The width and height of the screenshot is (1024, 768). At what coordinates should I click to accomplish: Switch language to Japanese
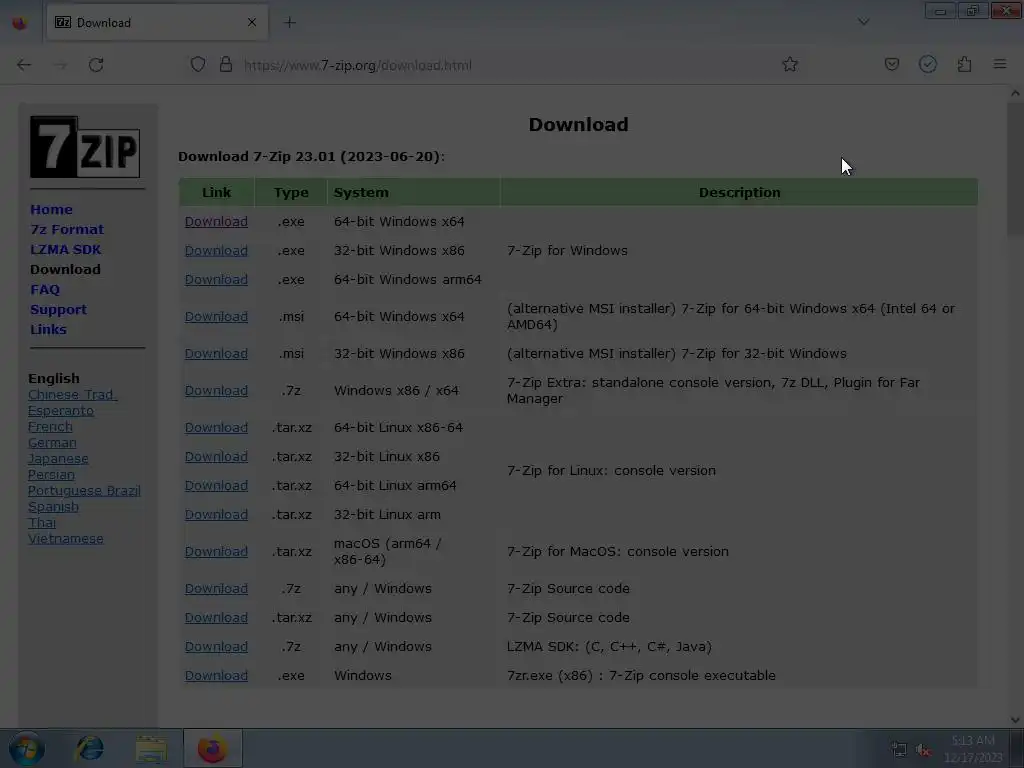coord(58,459)
